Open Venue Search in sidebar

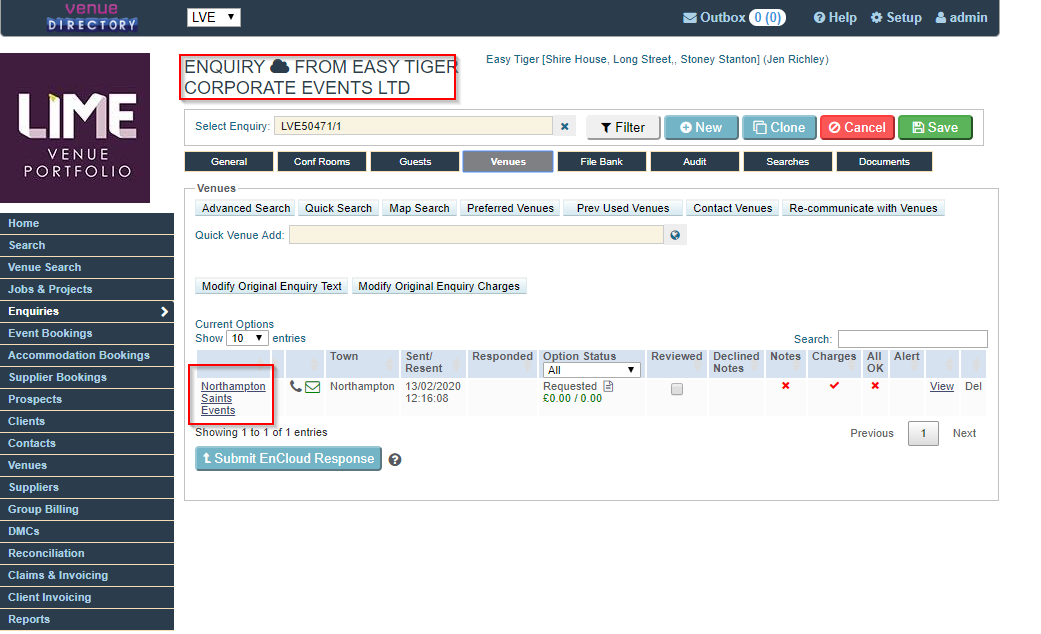click(x=87, y=268)
